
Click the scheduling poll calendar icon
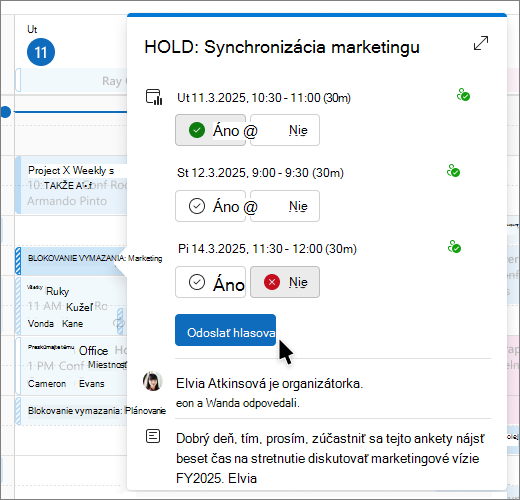[x=154, y=97]
